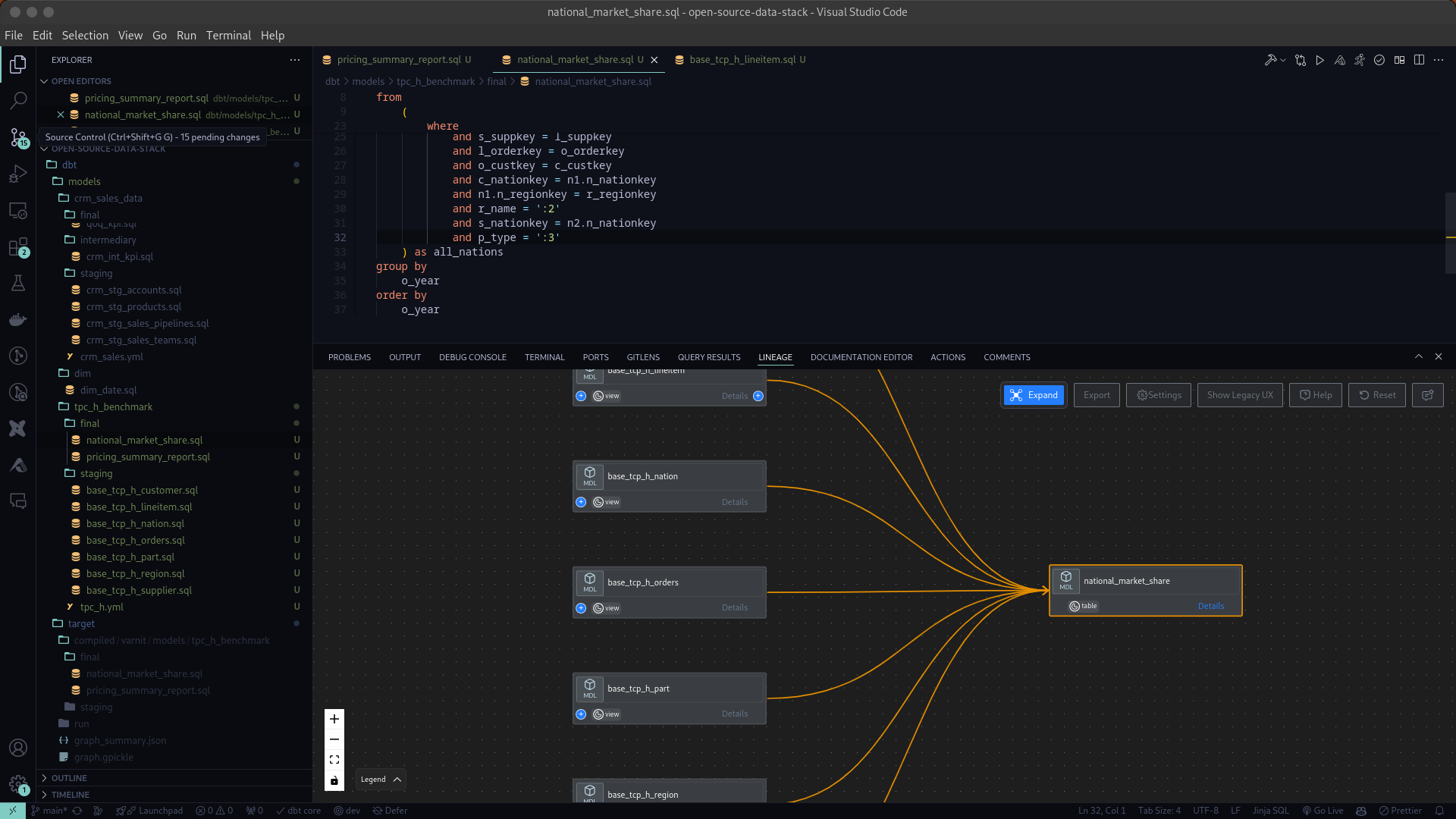Expand parents of base_tcp_h_nation node
The width and height of the screenshot is (1456, 819).
[581, 502]
